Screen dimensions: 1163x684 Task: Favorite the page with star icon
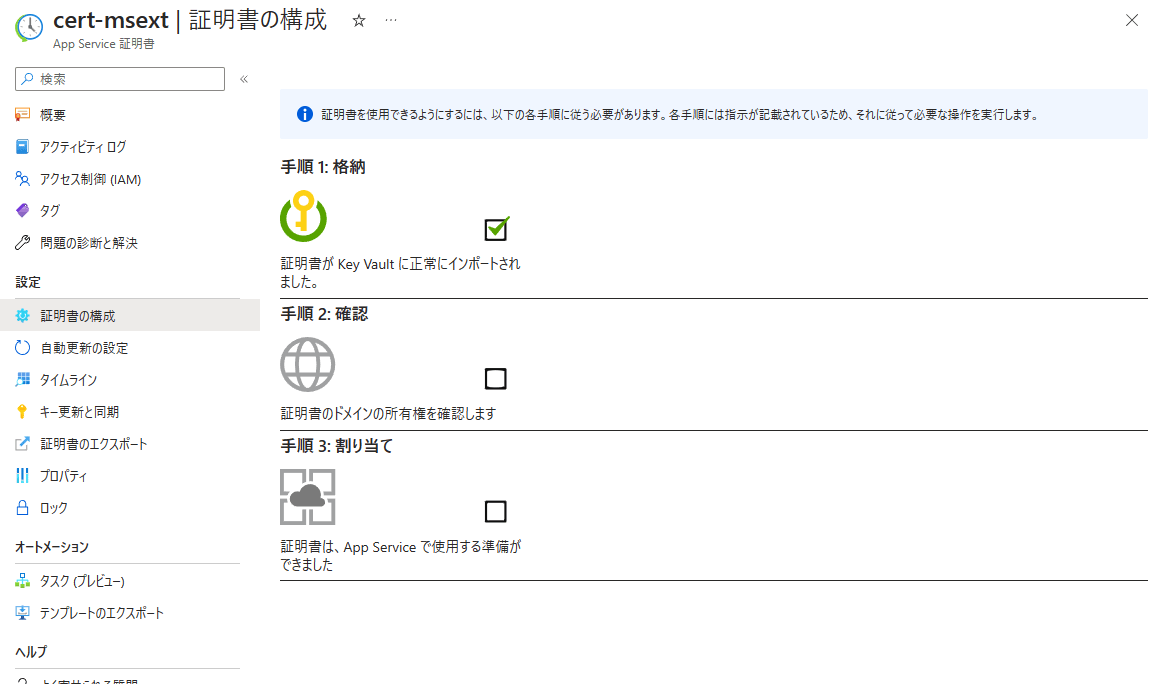[x=359, y=21]
